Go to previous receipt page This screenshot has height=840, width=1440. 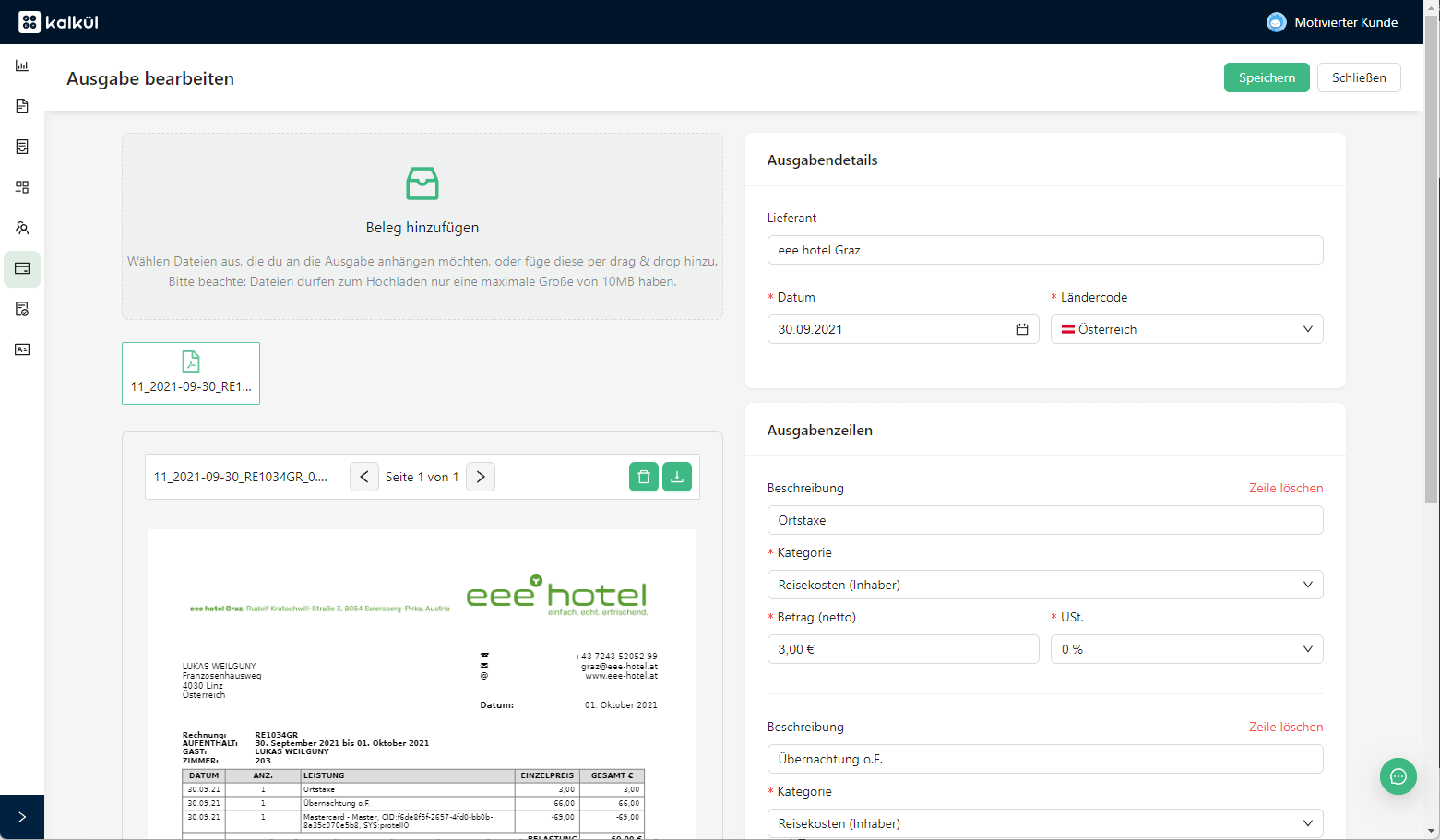click(364, 477)
